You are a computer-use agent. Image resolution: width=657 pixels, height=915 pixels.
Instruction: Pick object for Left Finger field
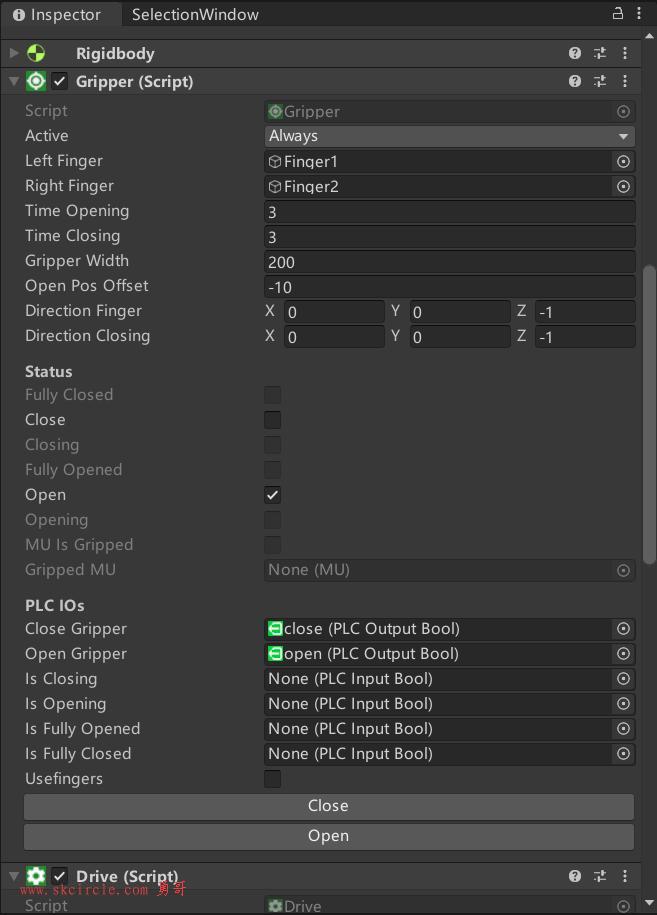pyautogui.click(x=623, y=162)
